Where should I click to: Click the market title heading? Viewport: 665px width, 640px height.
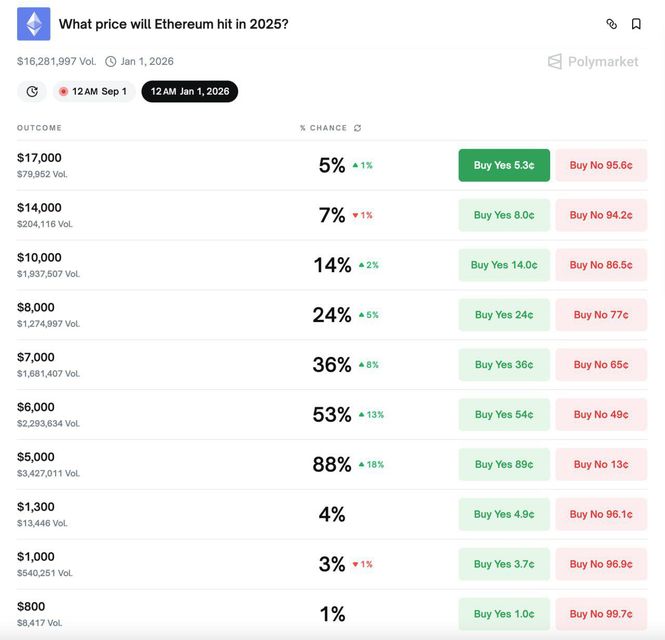[x=174, y=24]
